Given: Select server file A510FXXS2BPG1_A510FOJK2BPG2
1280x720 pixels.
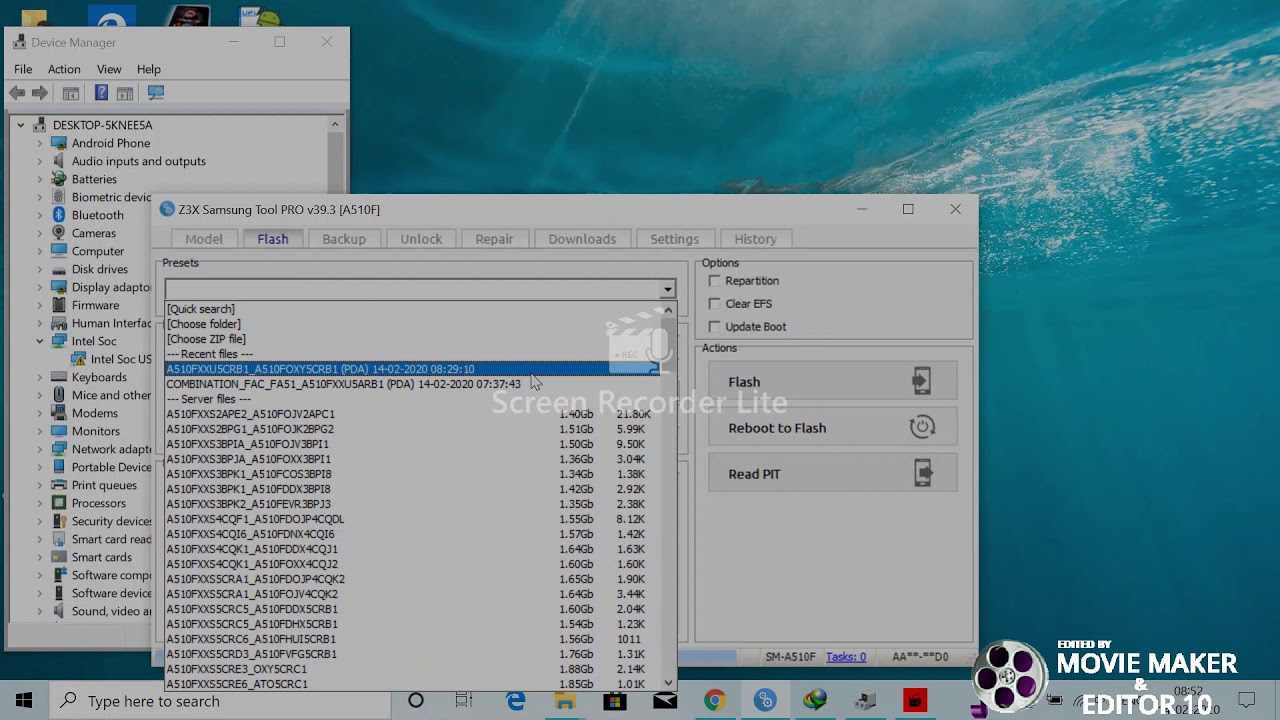Looking at the screenshot, I should (x=412, y=429).
